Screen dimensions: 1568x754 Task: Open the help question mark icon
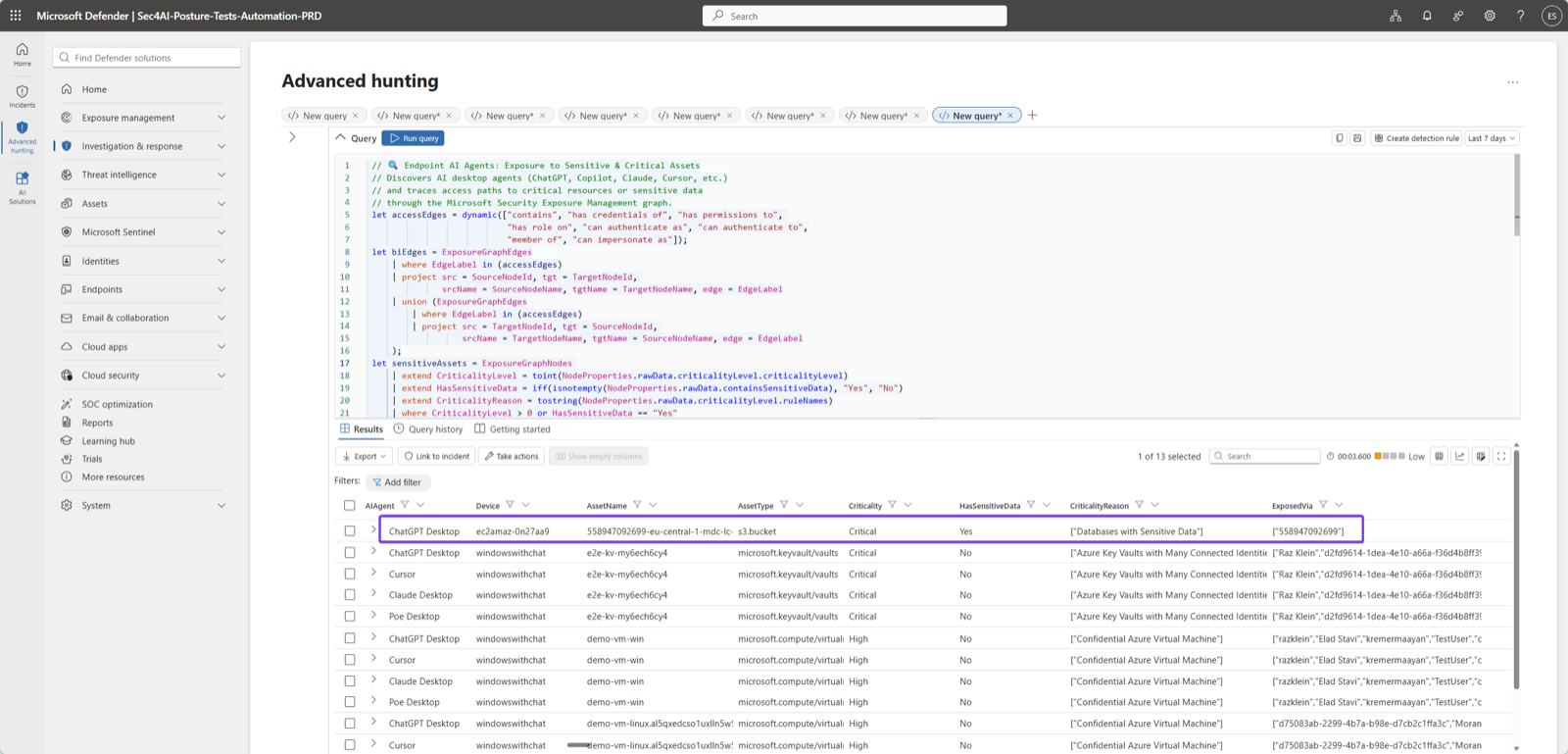pos(1521,16)
